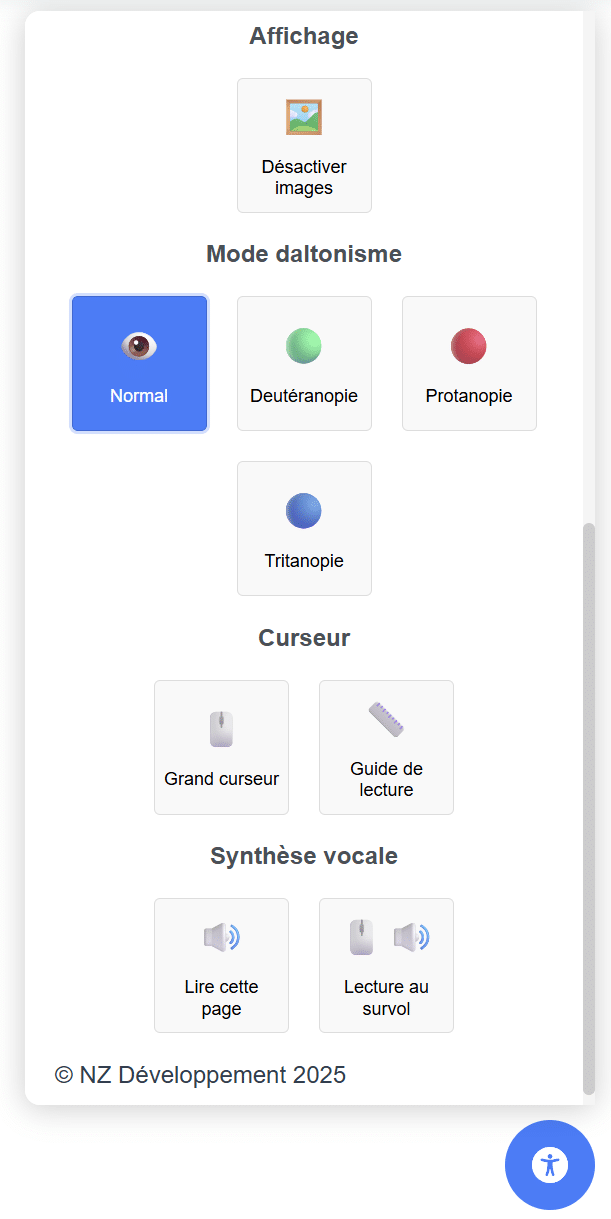Click the eye icon for Normal mode
This screenshot has height=1219, width=611.
(x=139, y=346)
